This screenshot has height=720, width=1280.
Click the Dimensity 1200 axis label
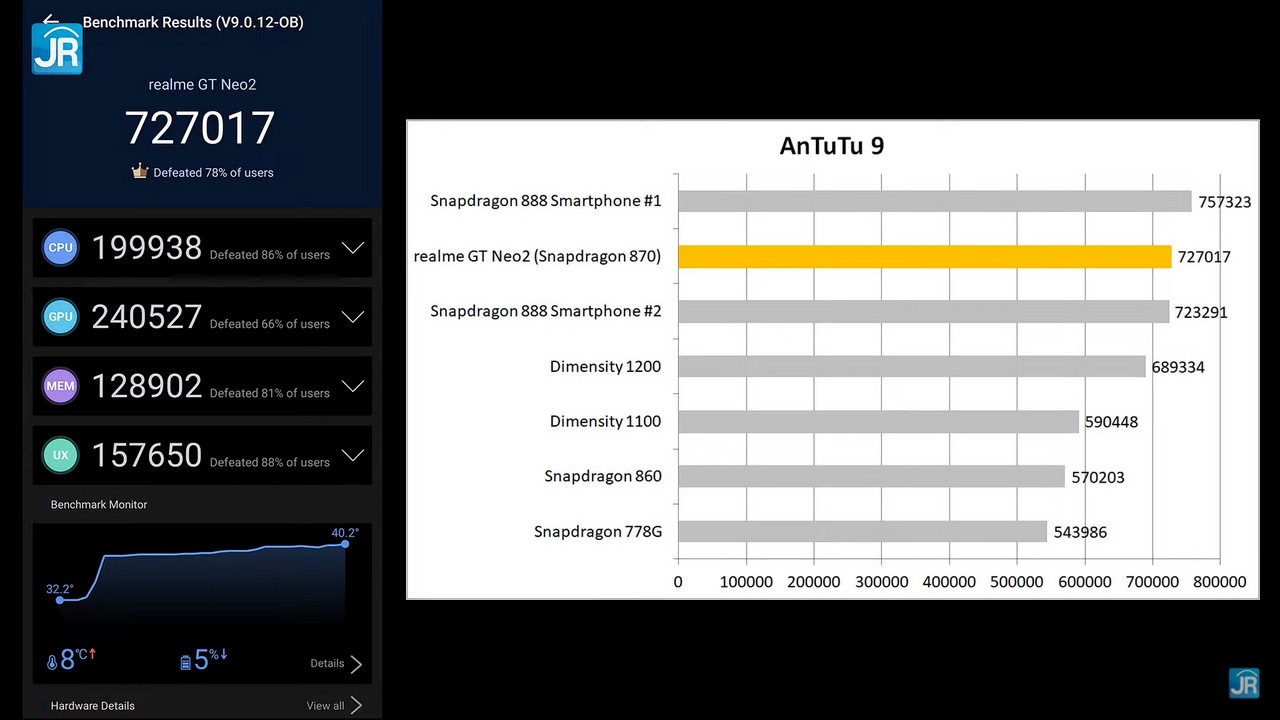click(605, 366)
